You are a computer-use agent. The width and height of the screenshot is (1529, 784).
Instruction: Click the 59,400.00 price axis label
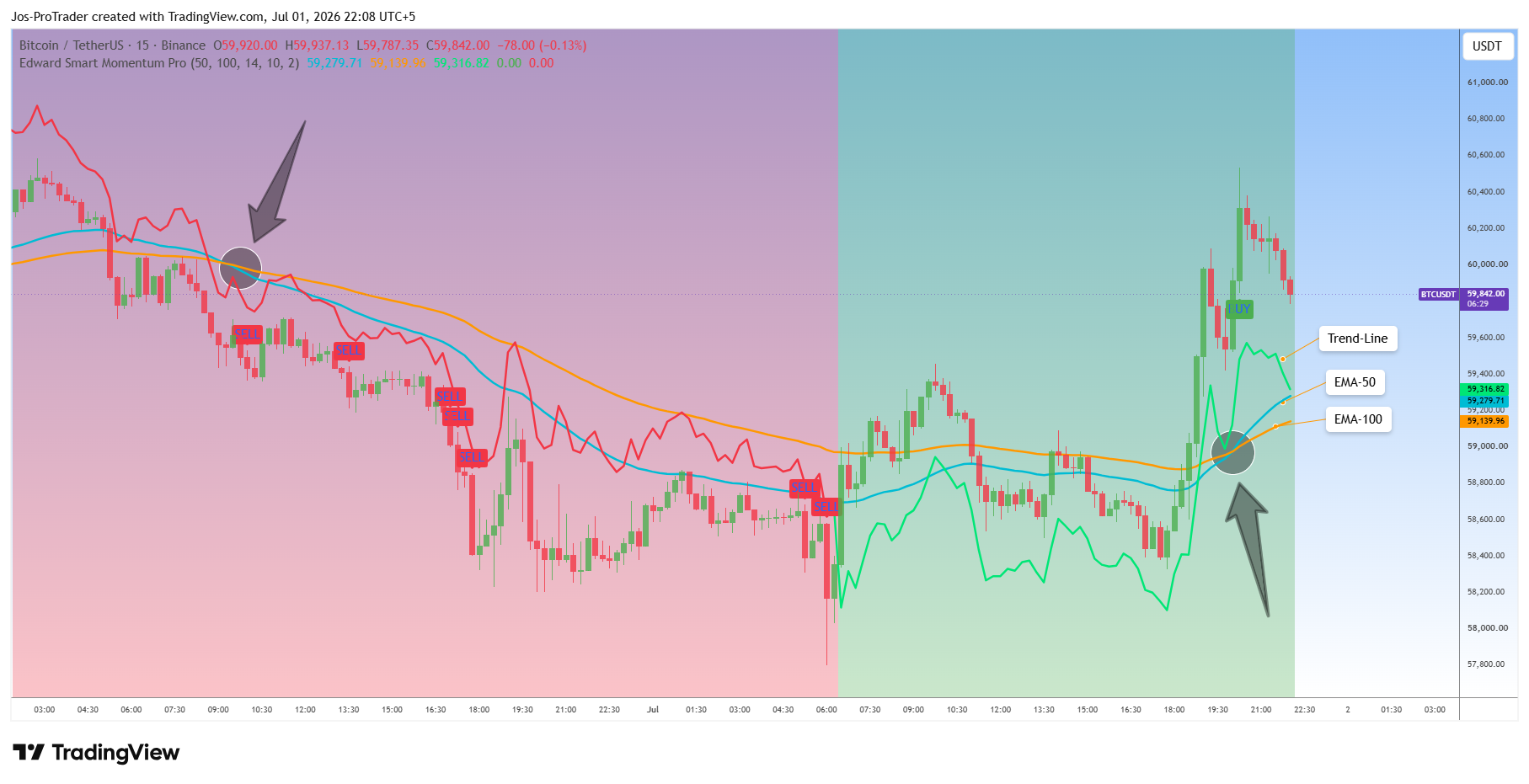(1487, 374)
